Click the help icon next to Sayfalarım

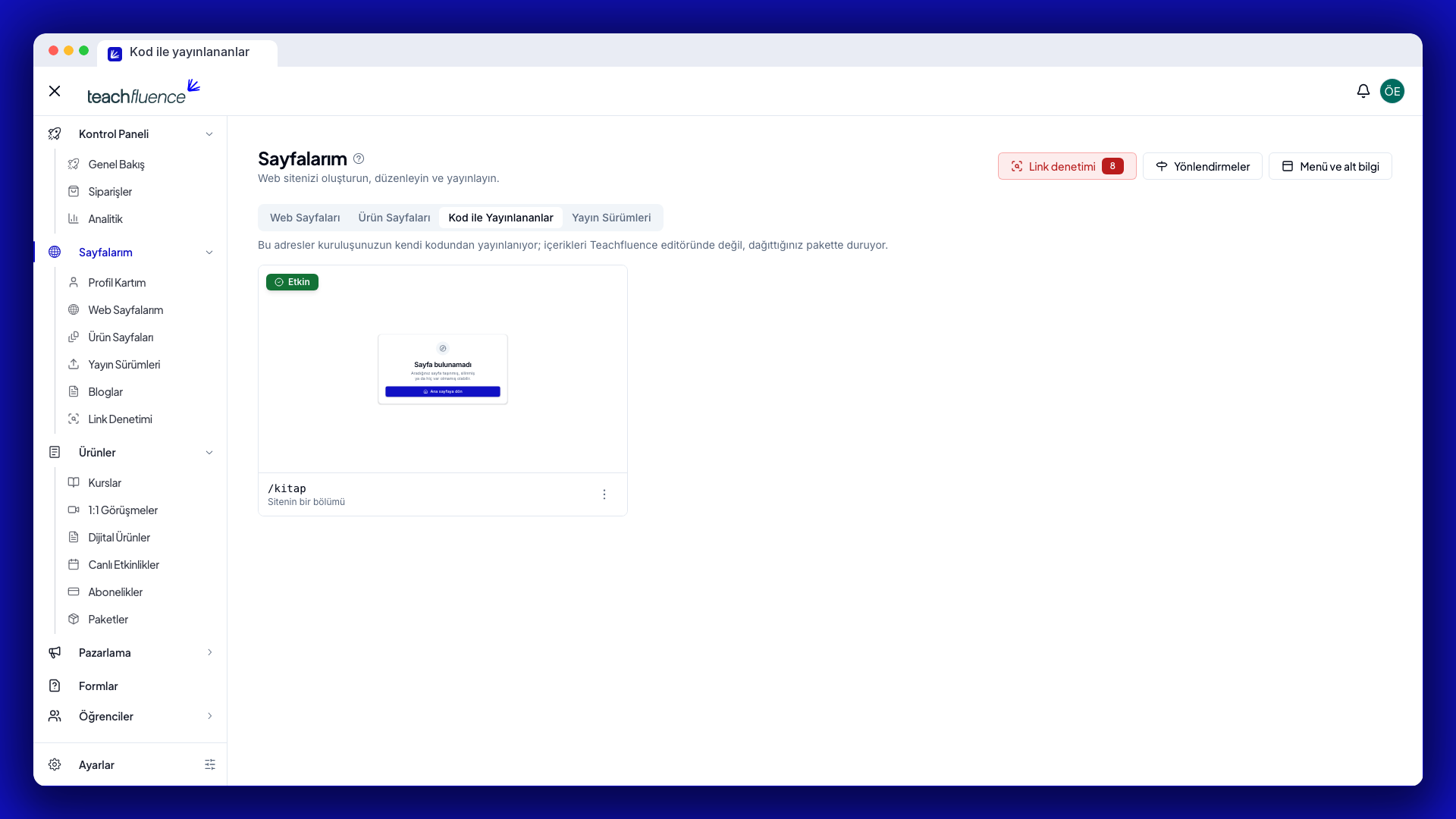tap(359, 158)
